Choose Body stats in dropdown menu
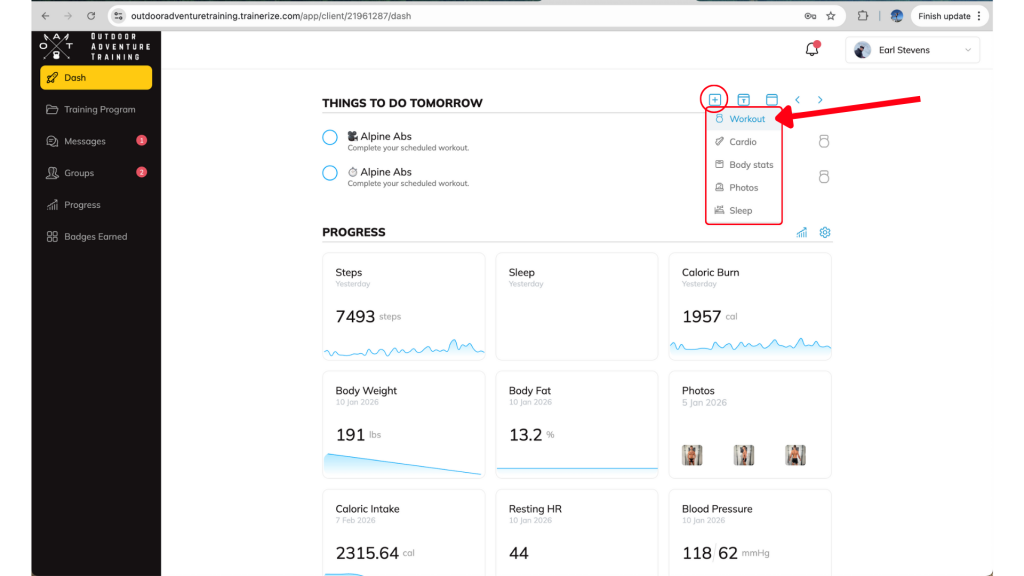The image size is (1024, 576). (750, 165)
